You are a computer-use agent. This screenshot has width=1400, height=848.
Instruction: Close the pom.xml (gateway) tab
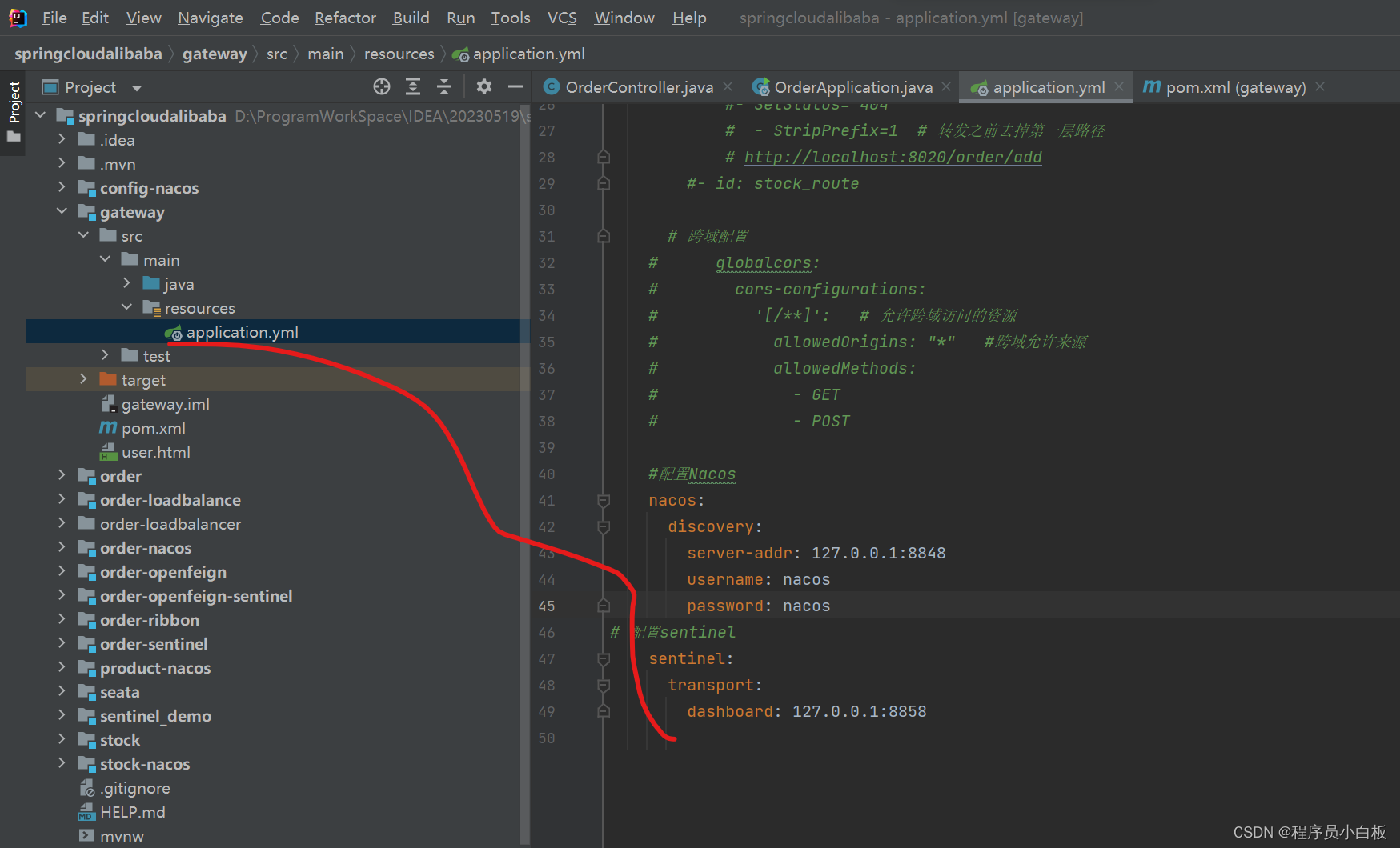(1320, 86)
